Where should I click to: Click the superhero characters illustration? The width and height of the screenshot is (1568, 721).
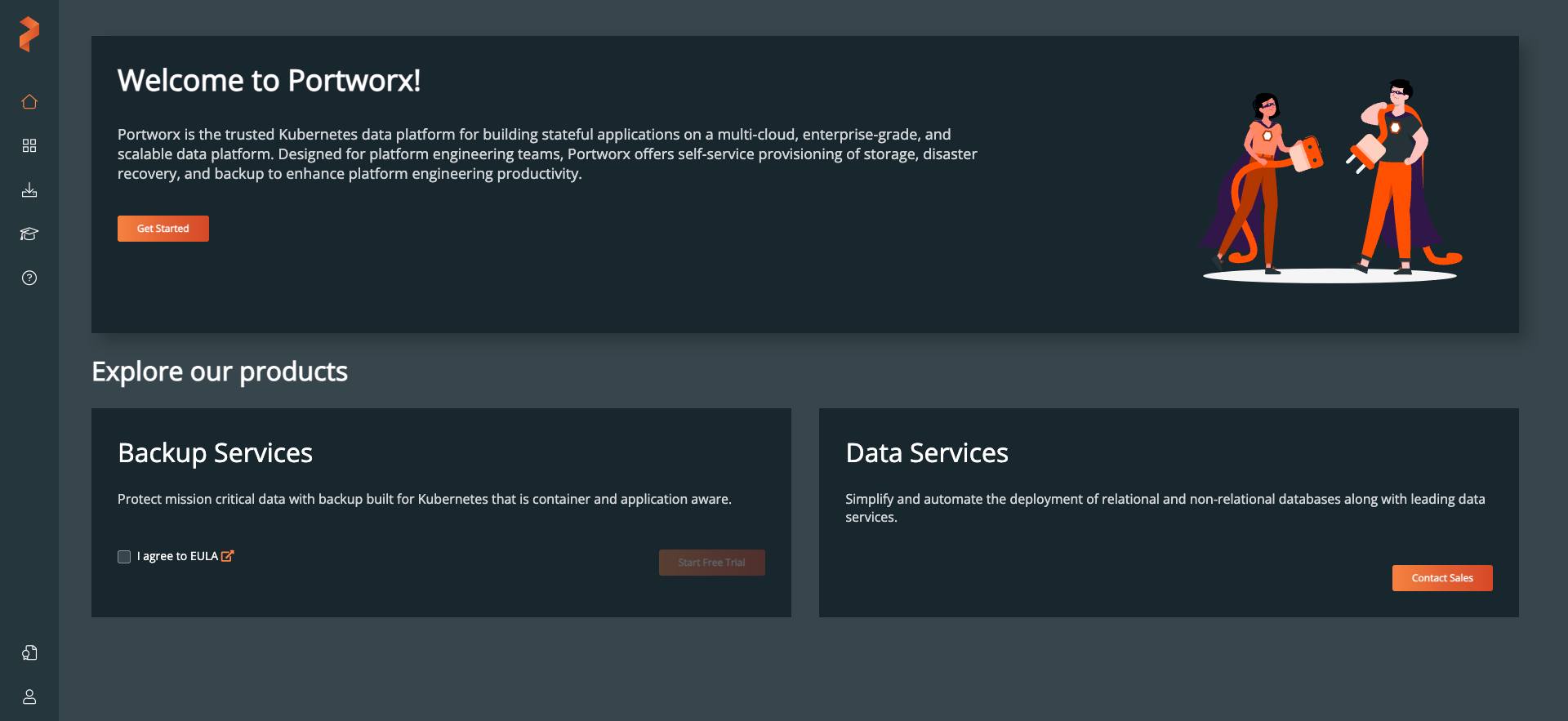(1331, 181)
